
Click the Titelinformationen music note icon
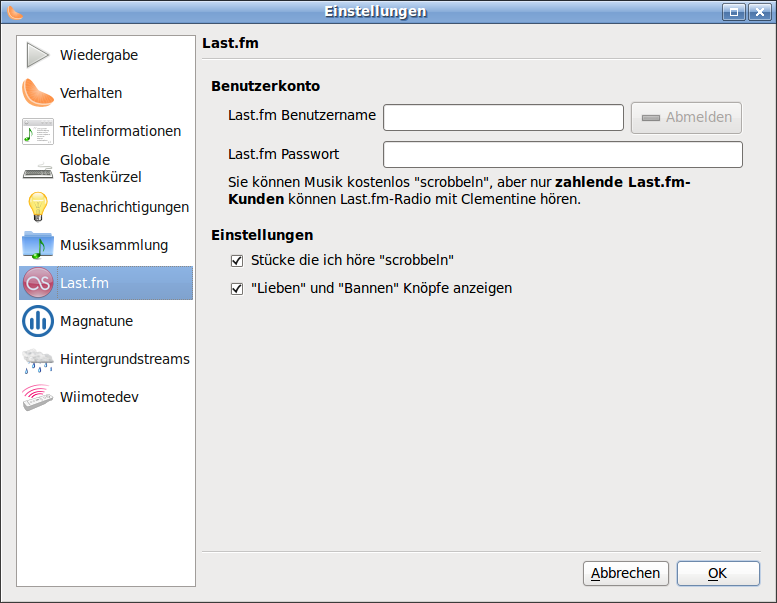[38, 131]
